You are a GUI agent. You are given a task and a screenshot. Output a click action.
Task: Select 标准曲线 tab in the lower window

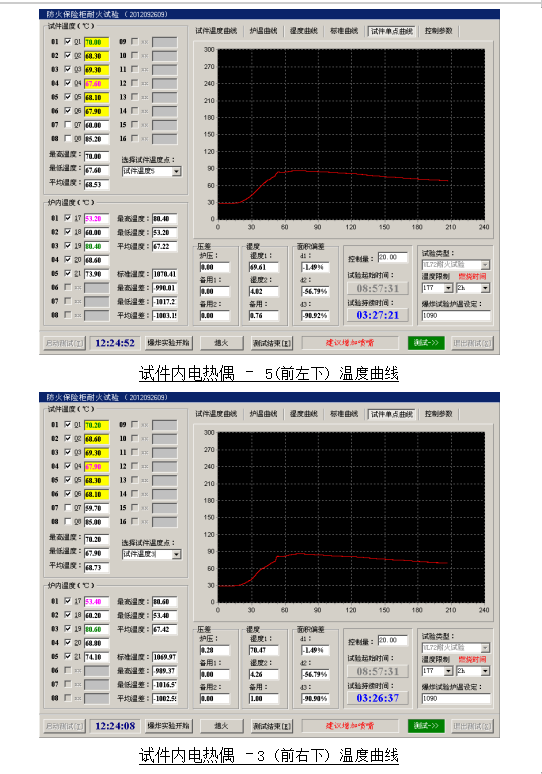[x=344, y=414]
